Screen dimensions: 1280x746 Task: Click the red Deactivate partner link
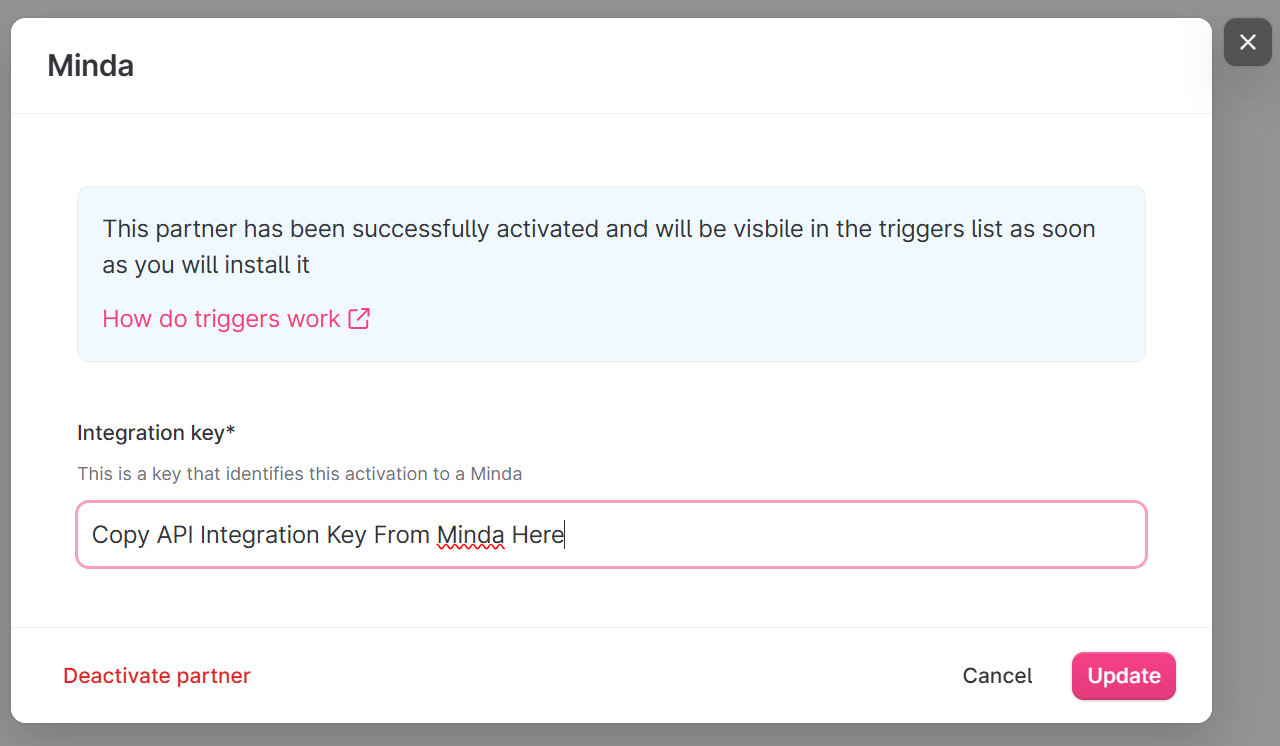pyautogui.click(x=157, y=676)
